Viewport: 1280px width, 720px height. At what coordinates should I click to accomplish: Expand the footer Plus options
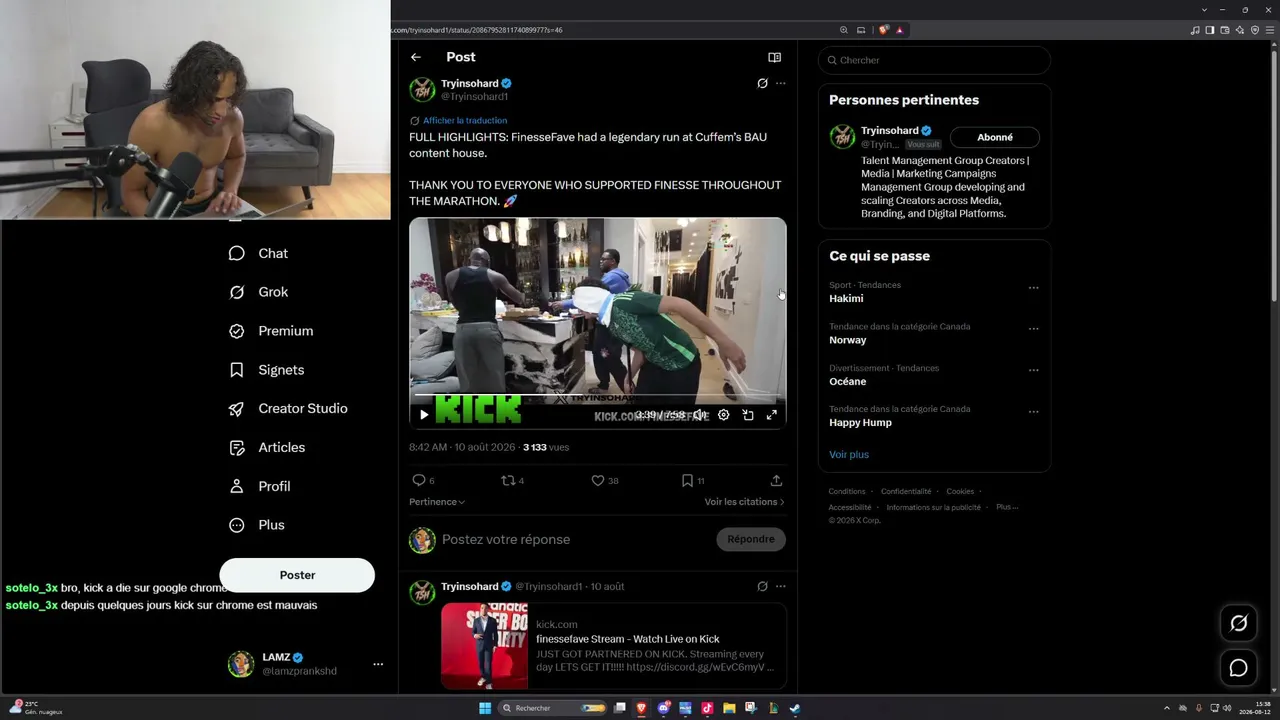tap(1007, 507)
